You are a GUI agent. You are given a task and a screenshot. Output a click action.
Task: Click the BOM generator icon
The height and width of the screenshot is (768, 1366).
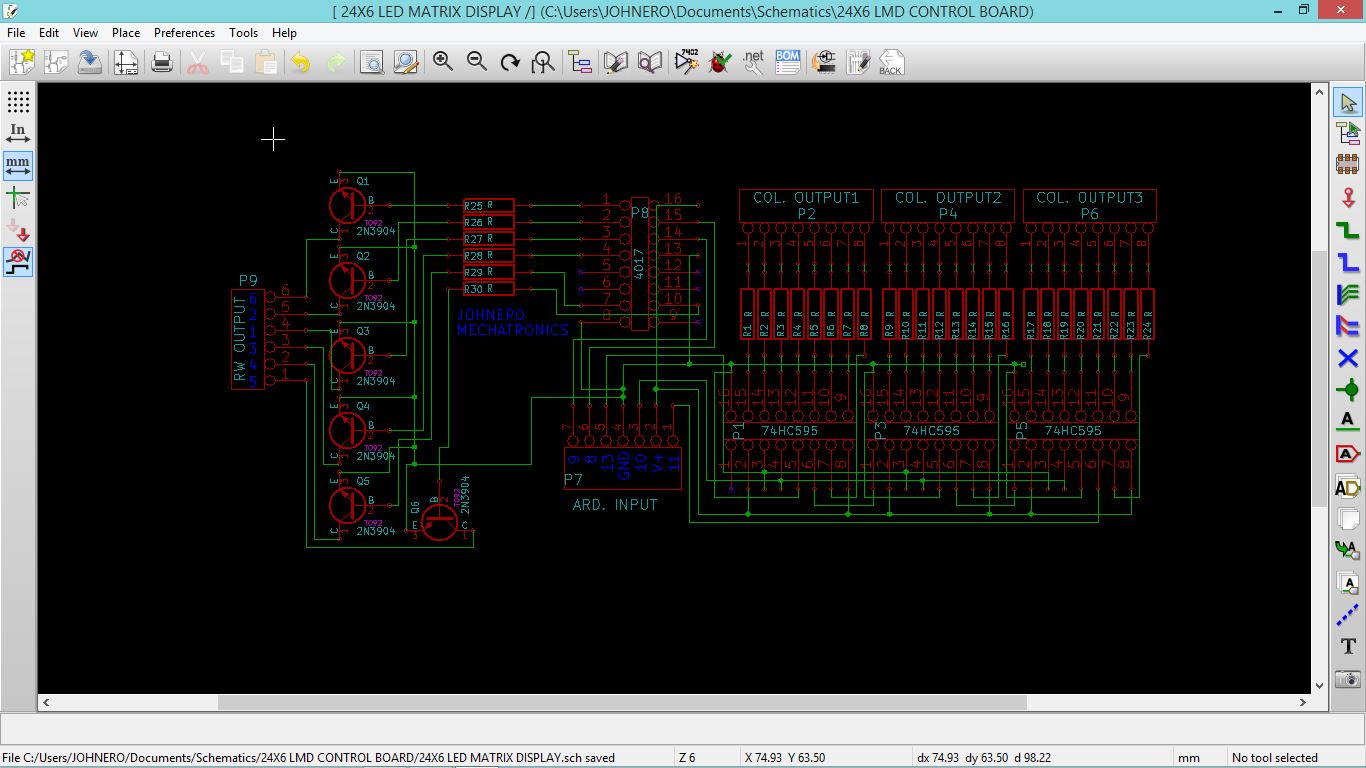point(788,62)
